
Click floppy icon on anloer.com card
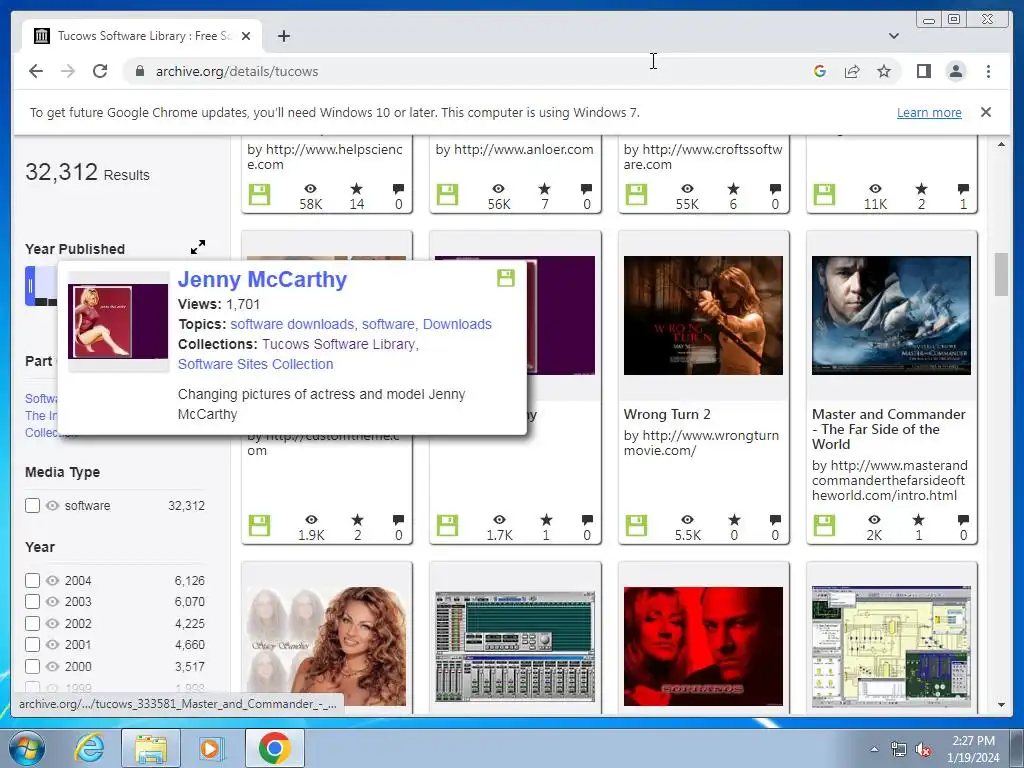(447, 195)
